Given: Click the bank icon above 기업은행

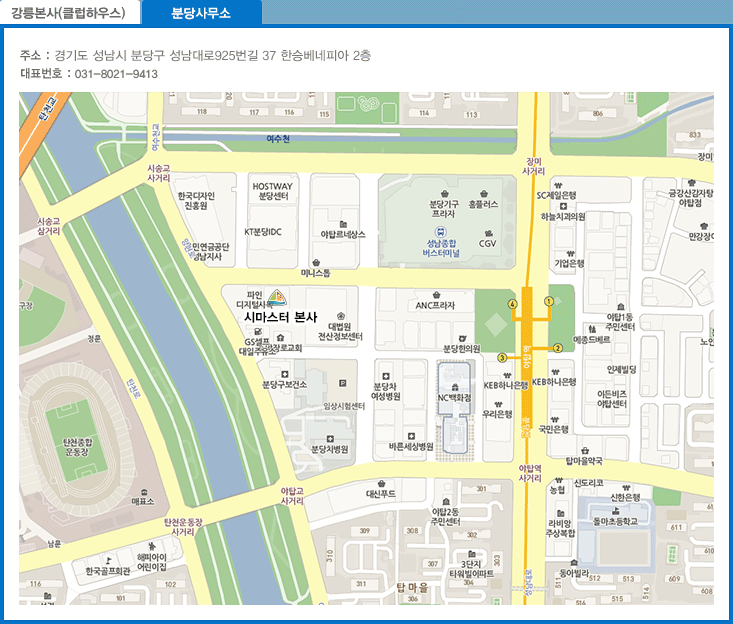Looking at the screenshot, I should click(570, 253).
